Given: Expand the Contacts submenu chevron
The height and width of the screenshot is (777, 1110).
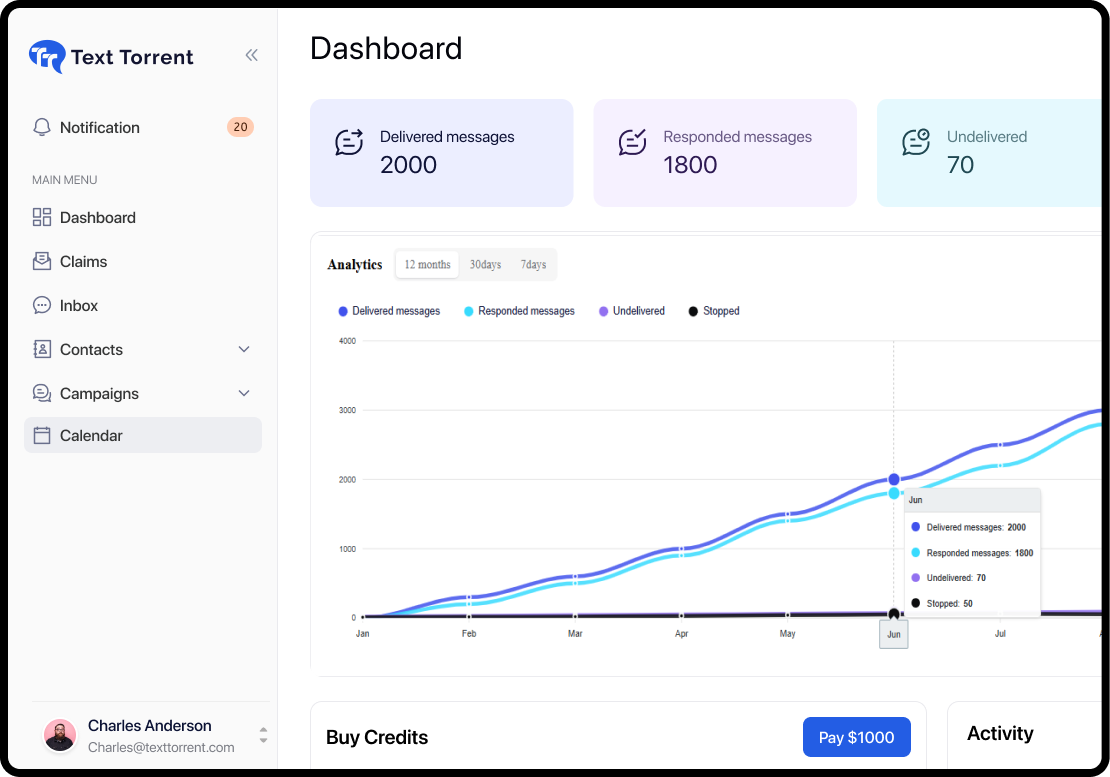Looking at the screenshot, I should (x=244, y=349).
